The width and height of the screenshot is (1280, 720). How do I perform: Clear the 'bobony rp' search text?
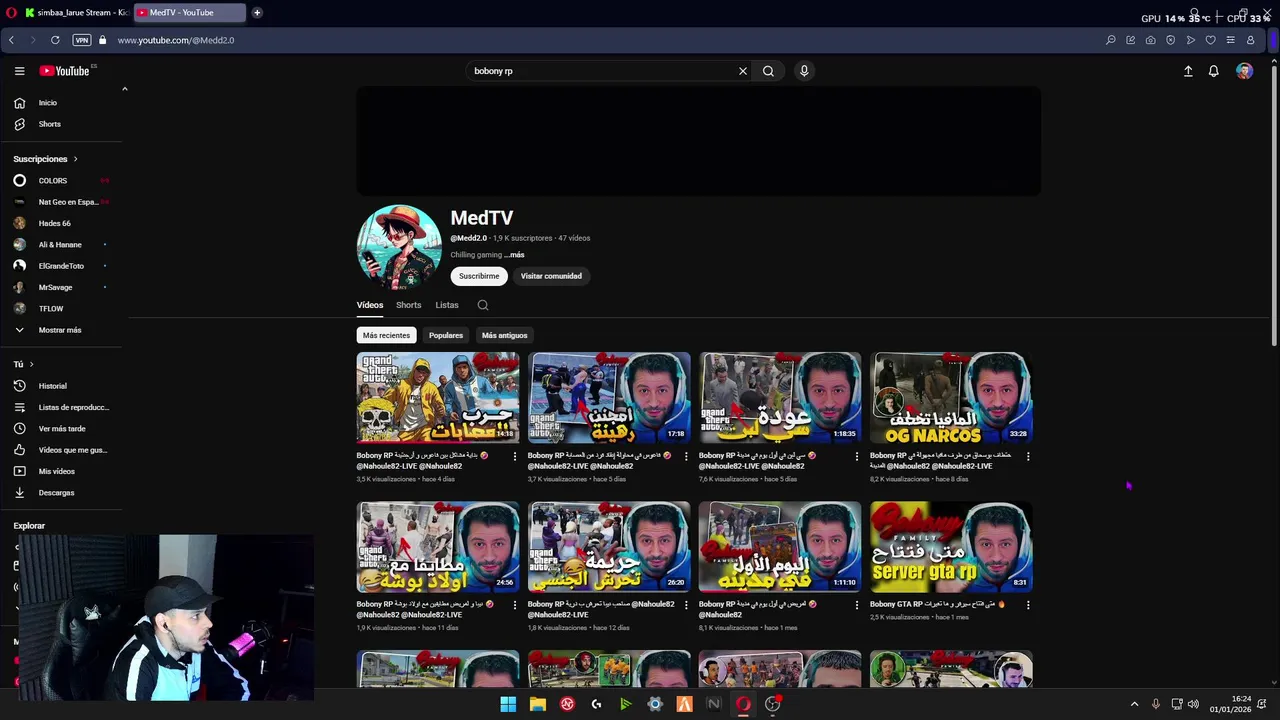743,71
